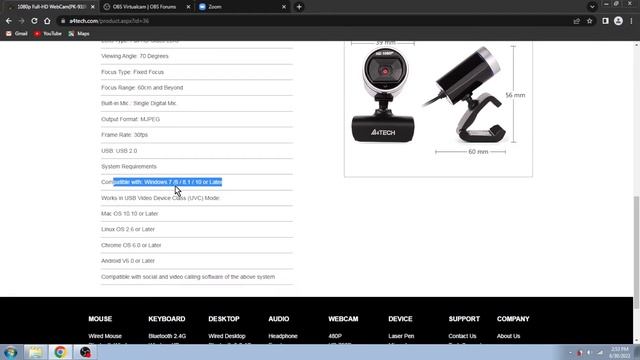Open the SUPPORT footer category
The width and height of the screenshot is (640, 360).
(464, 319)
